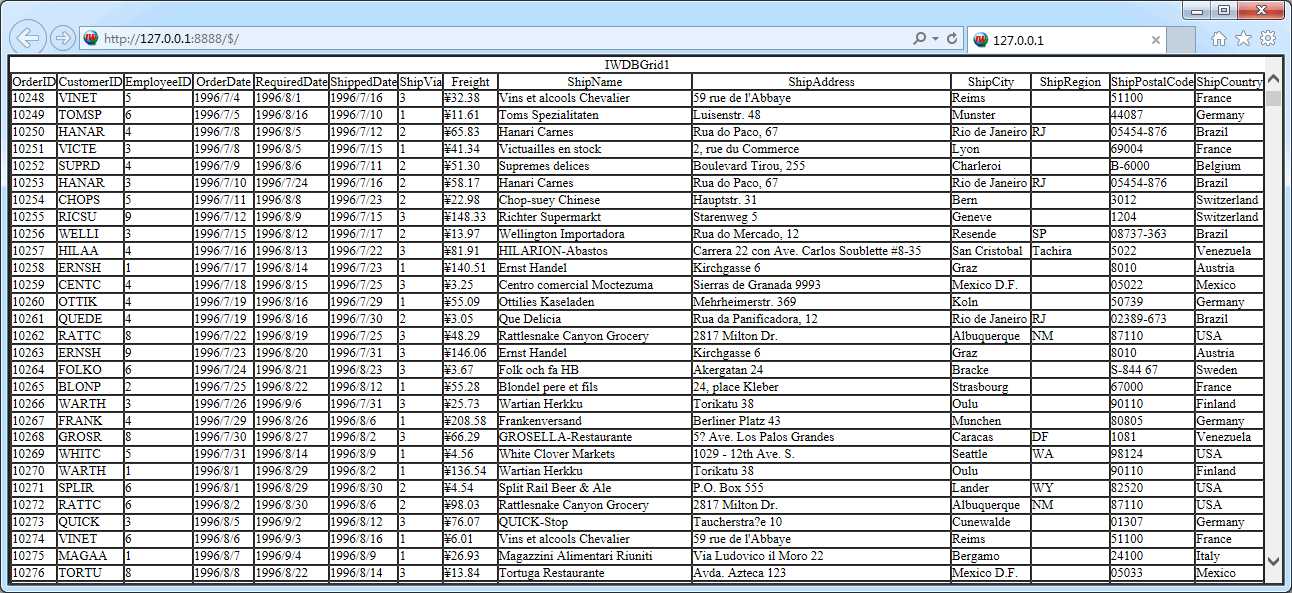
Task: Click the ShipRegion column header
Action: [x=1070, y=82]
